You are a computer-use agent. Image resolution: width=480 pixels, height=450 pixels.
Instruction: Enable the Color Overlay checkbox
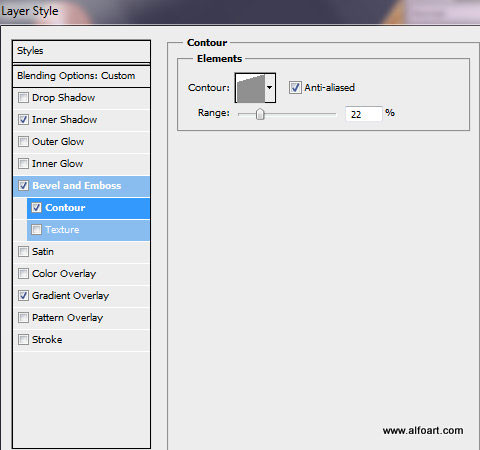point(23,274)
